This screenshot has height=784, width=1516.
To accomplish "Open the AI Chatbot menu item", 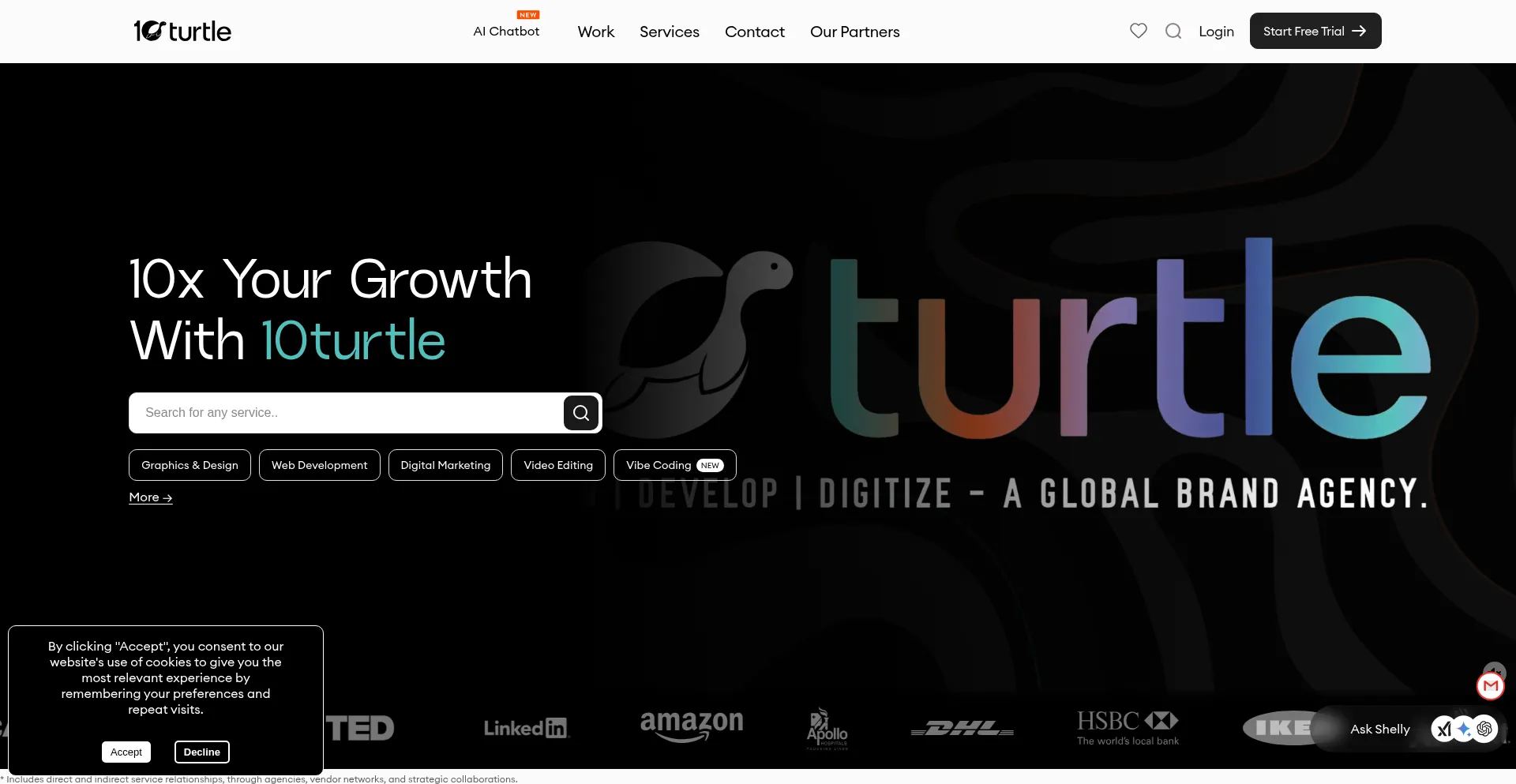I will pos(506,32).
